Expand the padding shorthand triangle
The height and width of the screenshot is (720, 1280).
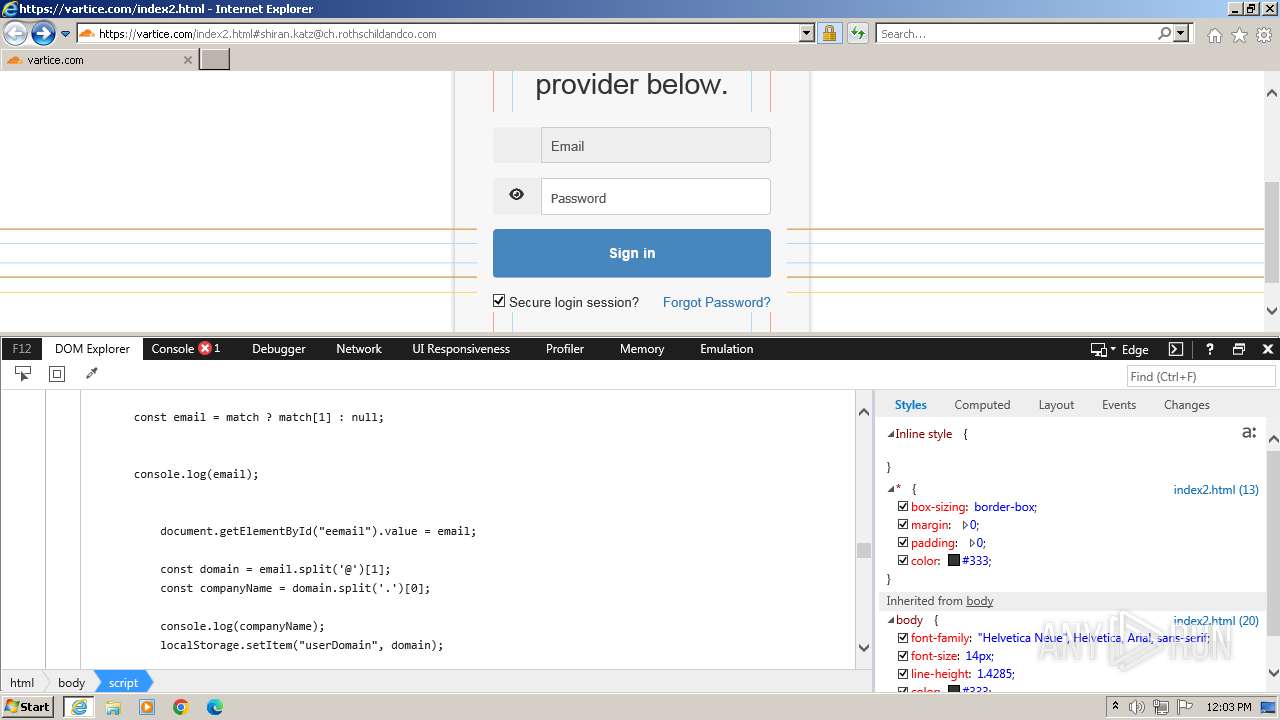tap(972, 543)
